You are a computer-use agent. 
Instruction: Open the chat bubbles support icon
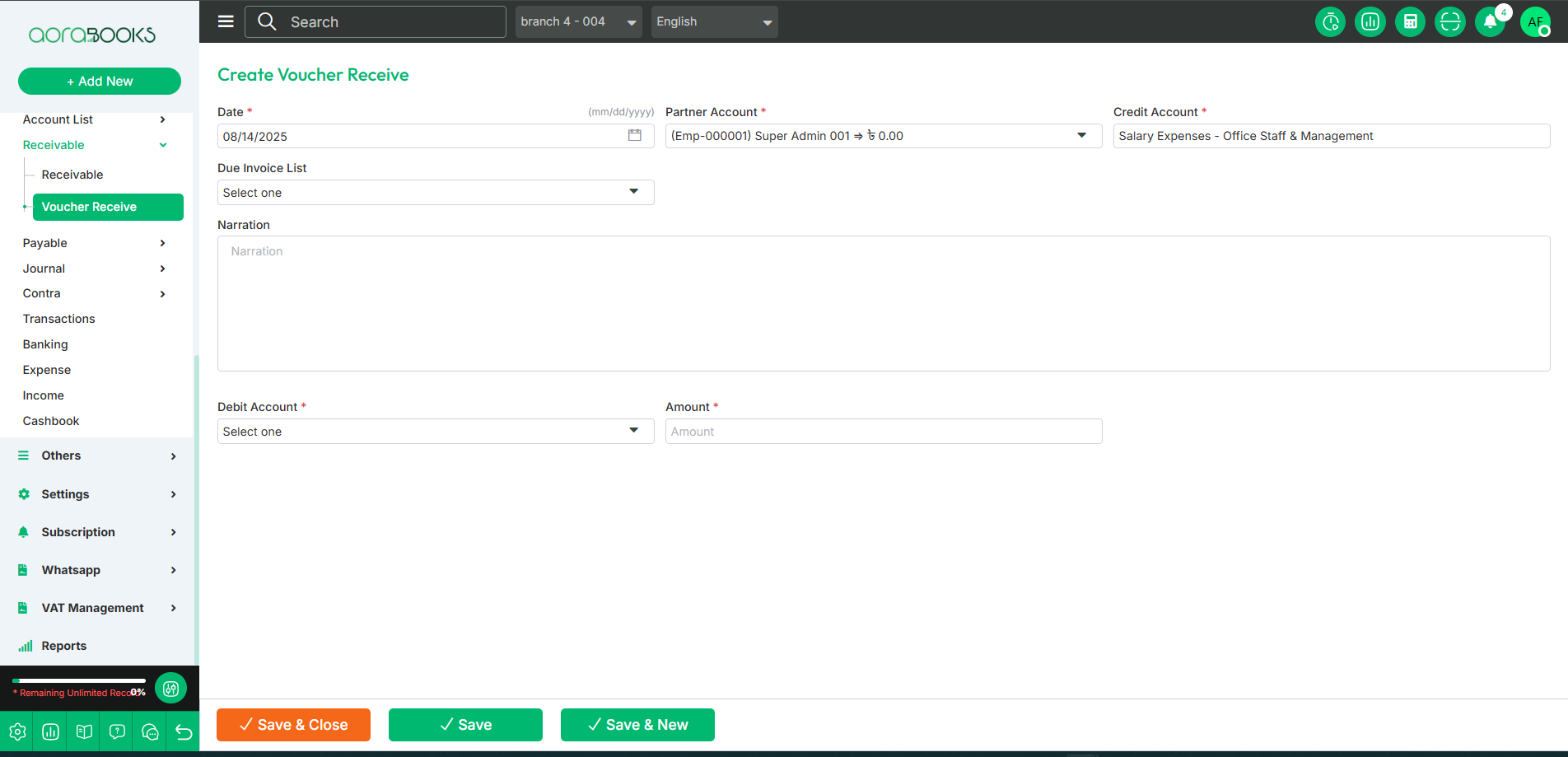click(150, 731)
